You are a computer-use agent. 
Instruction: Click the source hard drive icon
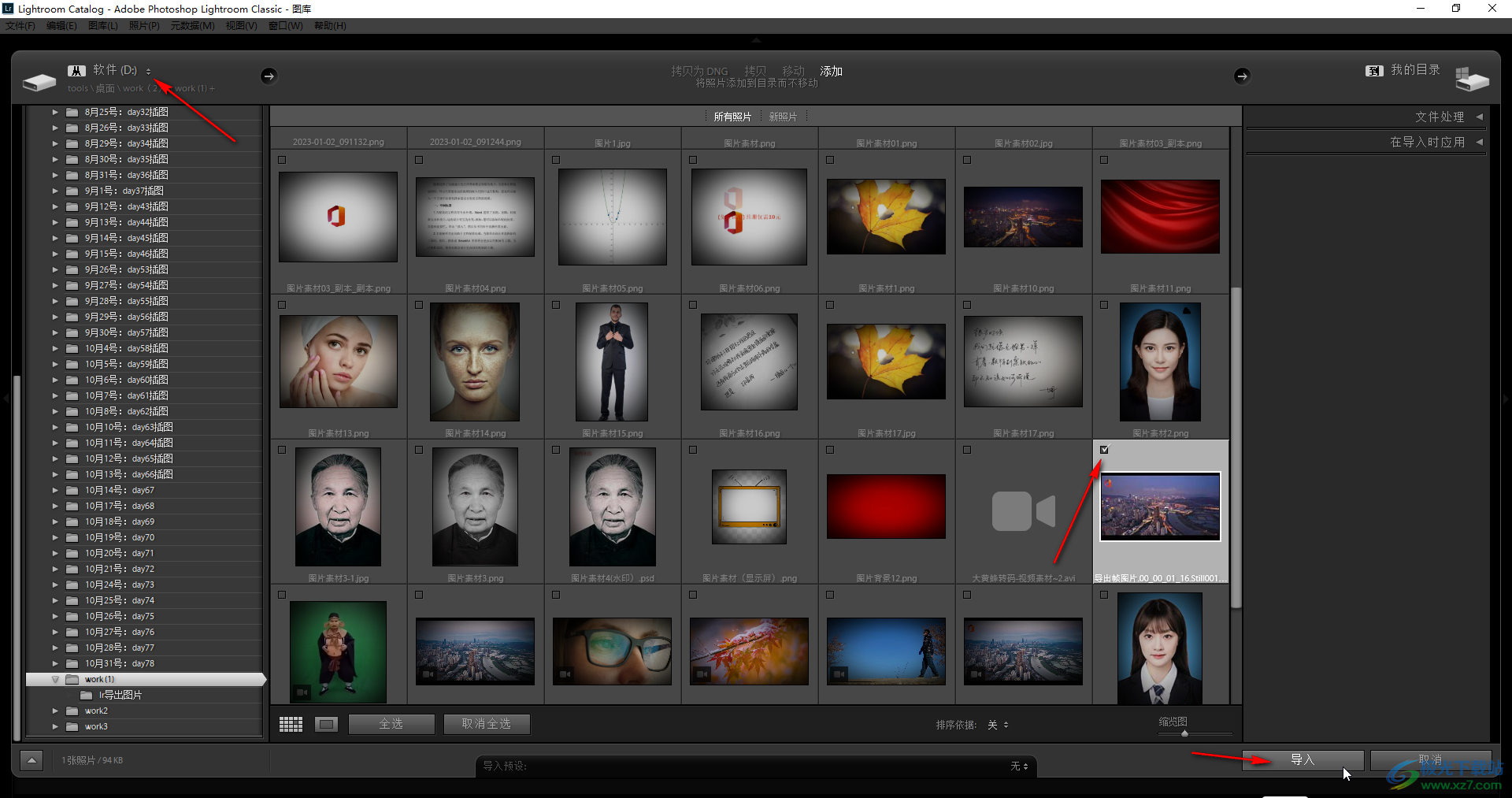coord(39,82)
